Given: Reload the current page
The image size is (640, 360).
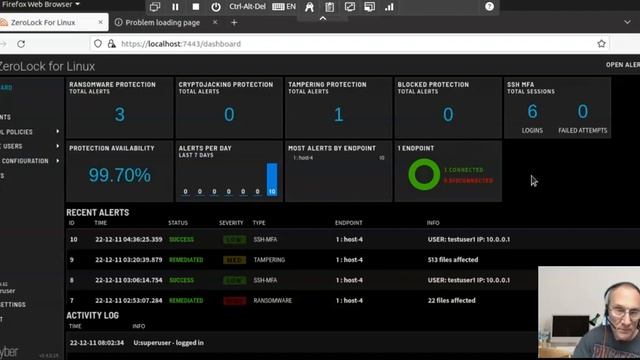Looking at the screenshot, I should click(21, 44).
